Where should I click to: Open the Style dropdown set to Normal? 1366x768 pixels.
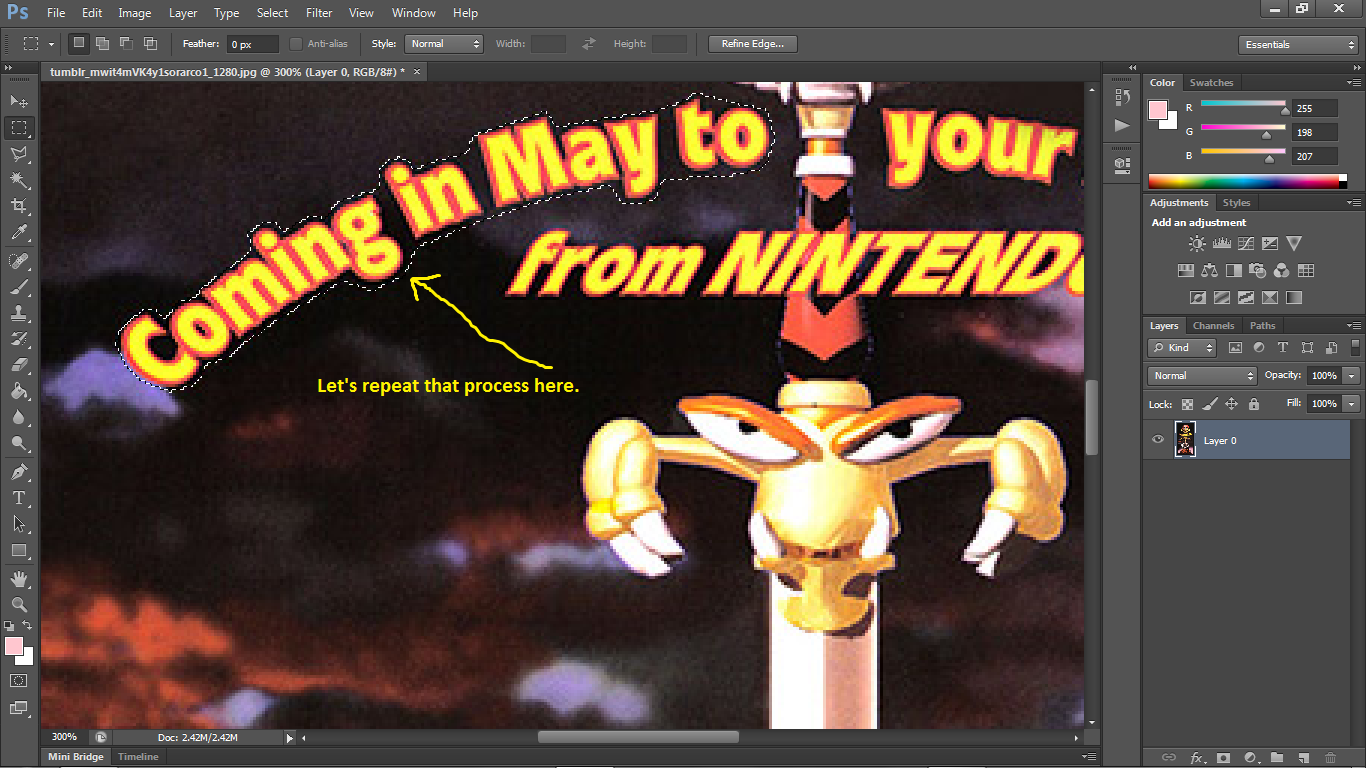tap(444, 44)
